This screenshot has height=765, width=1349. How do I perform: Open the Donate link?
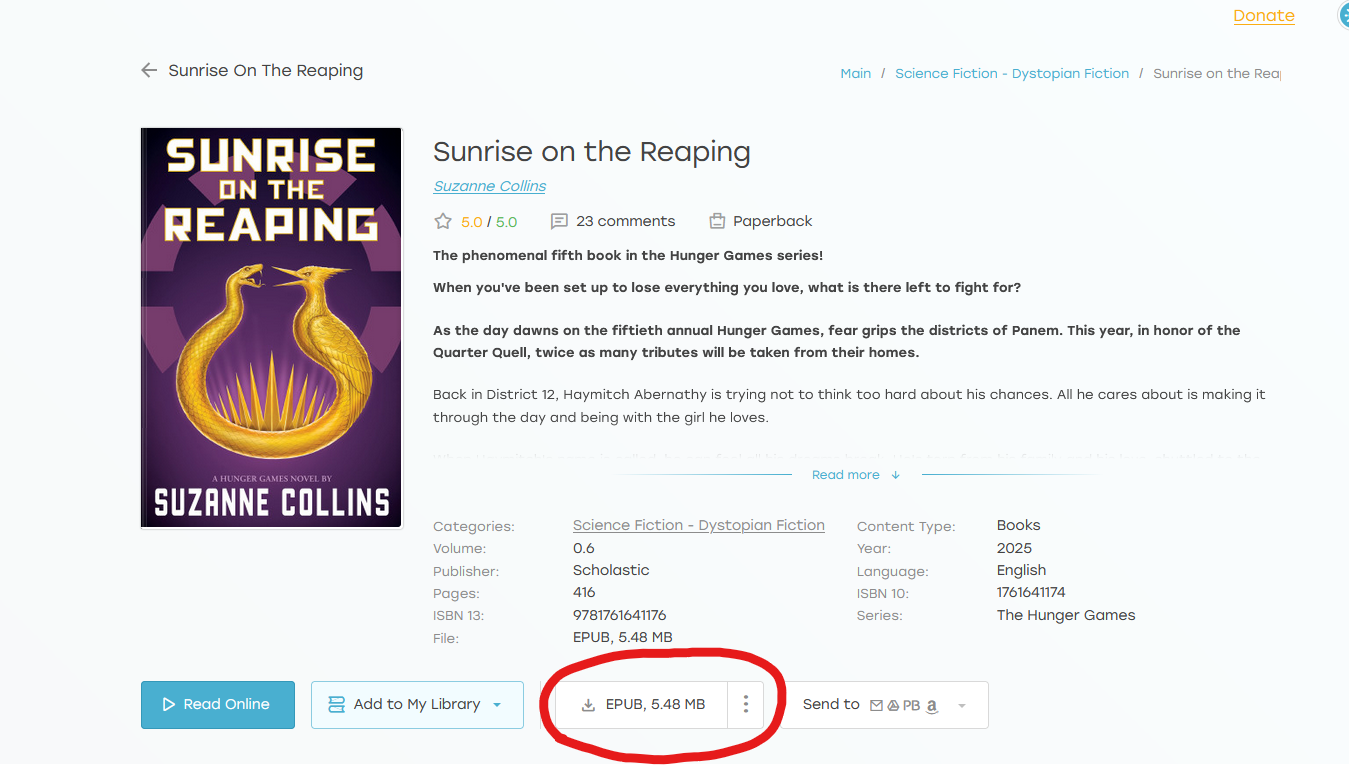click(x=1264, y=16)
